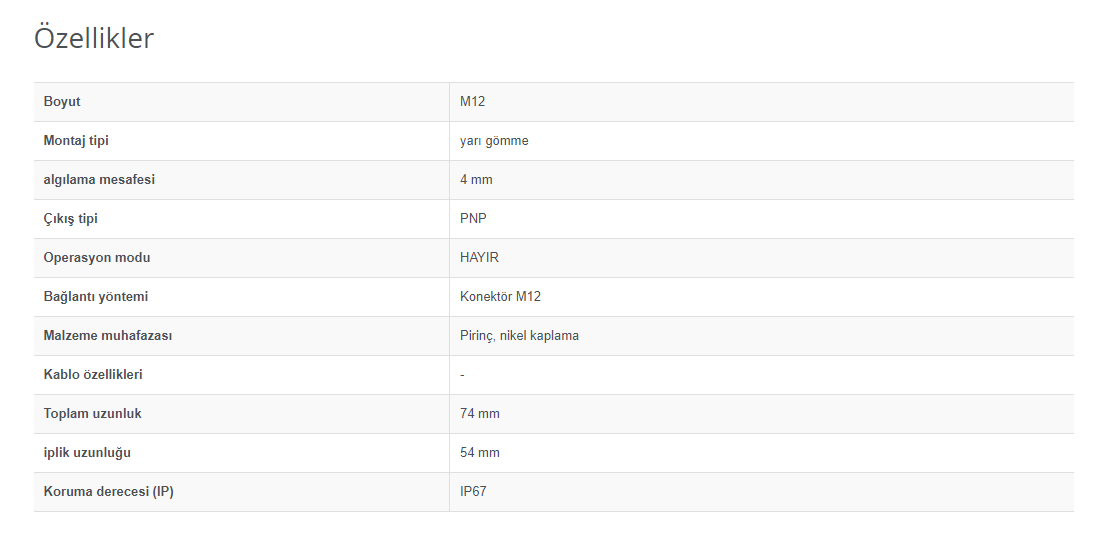Click the IP67 protection value
This screenshot has width=1097, height=540.
(473, 492)
